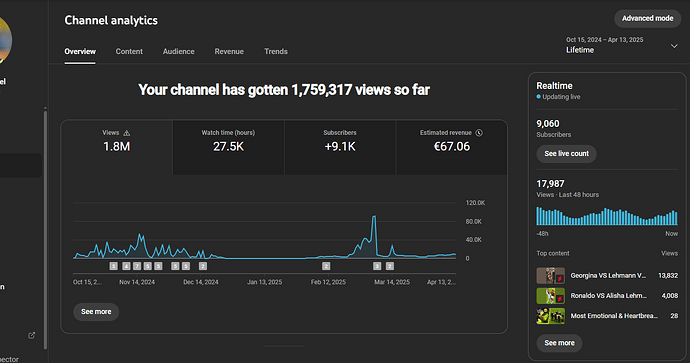Select the Estimated revenue metric card

click(x=451, y=147)
